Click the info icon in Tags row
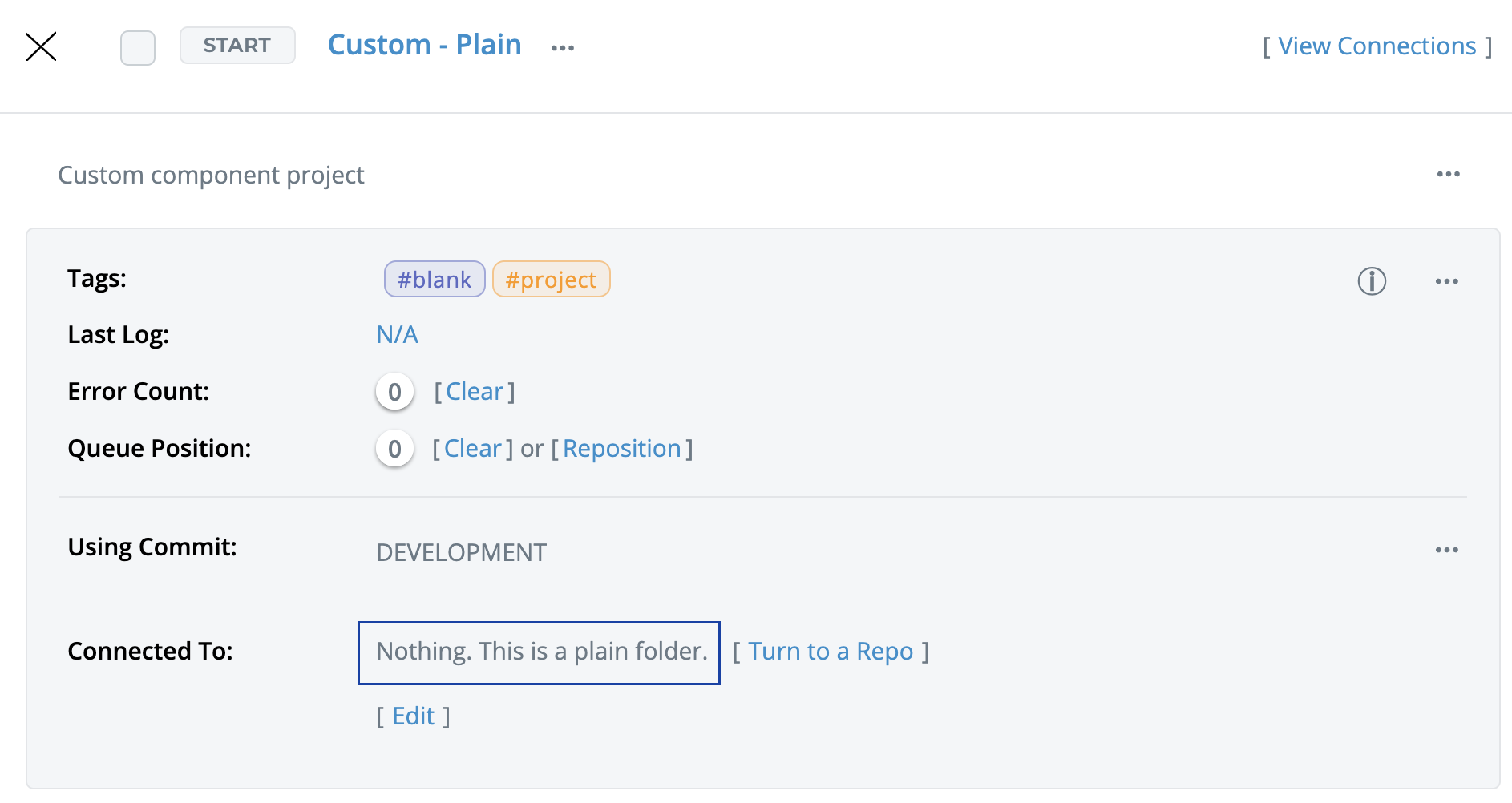This screenshot has height=803, width=1512. tap(1372, 281)
